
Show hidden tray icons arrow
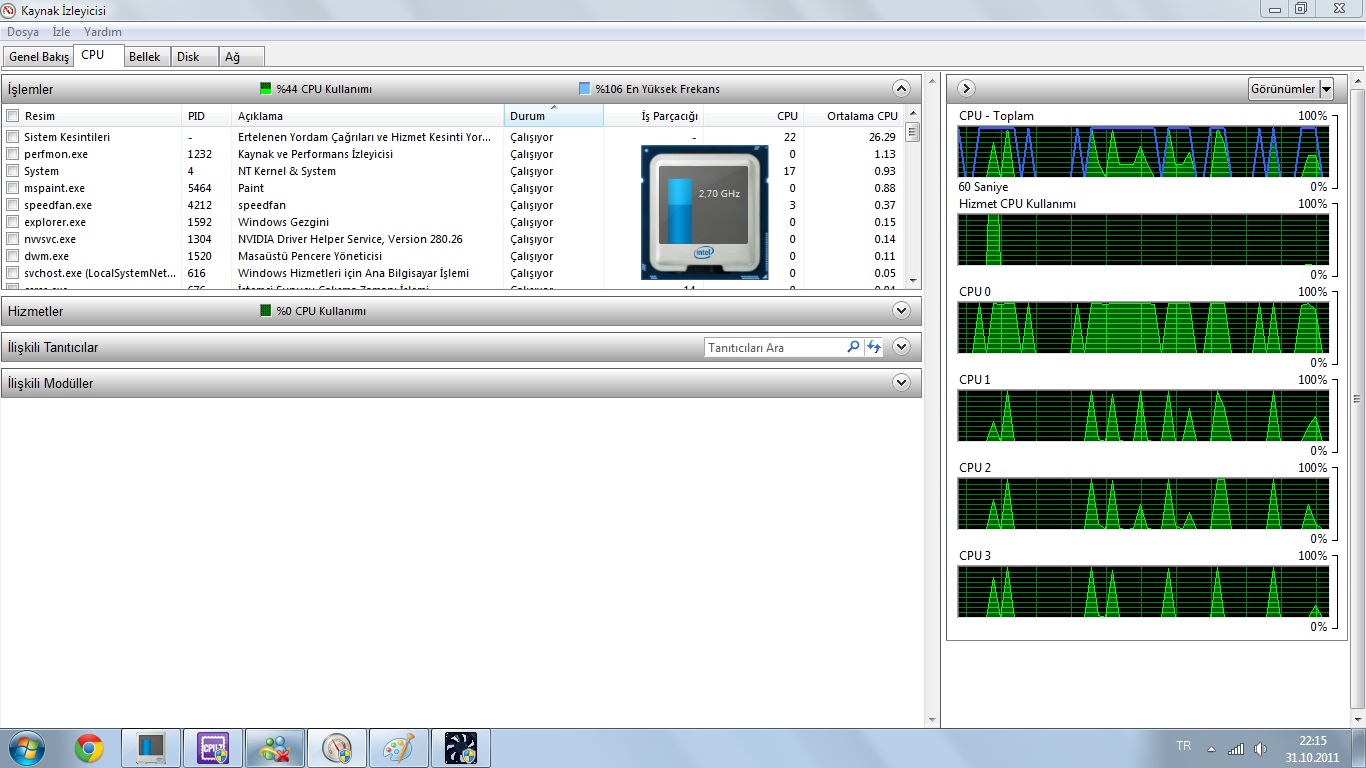[1211, 749]
